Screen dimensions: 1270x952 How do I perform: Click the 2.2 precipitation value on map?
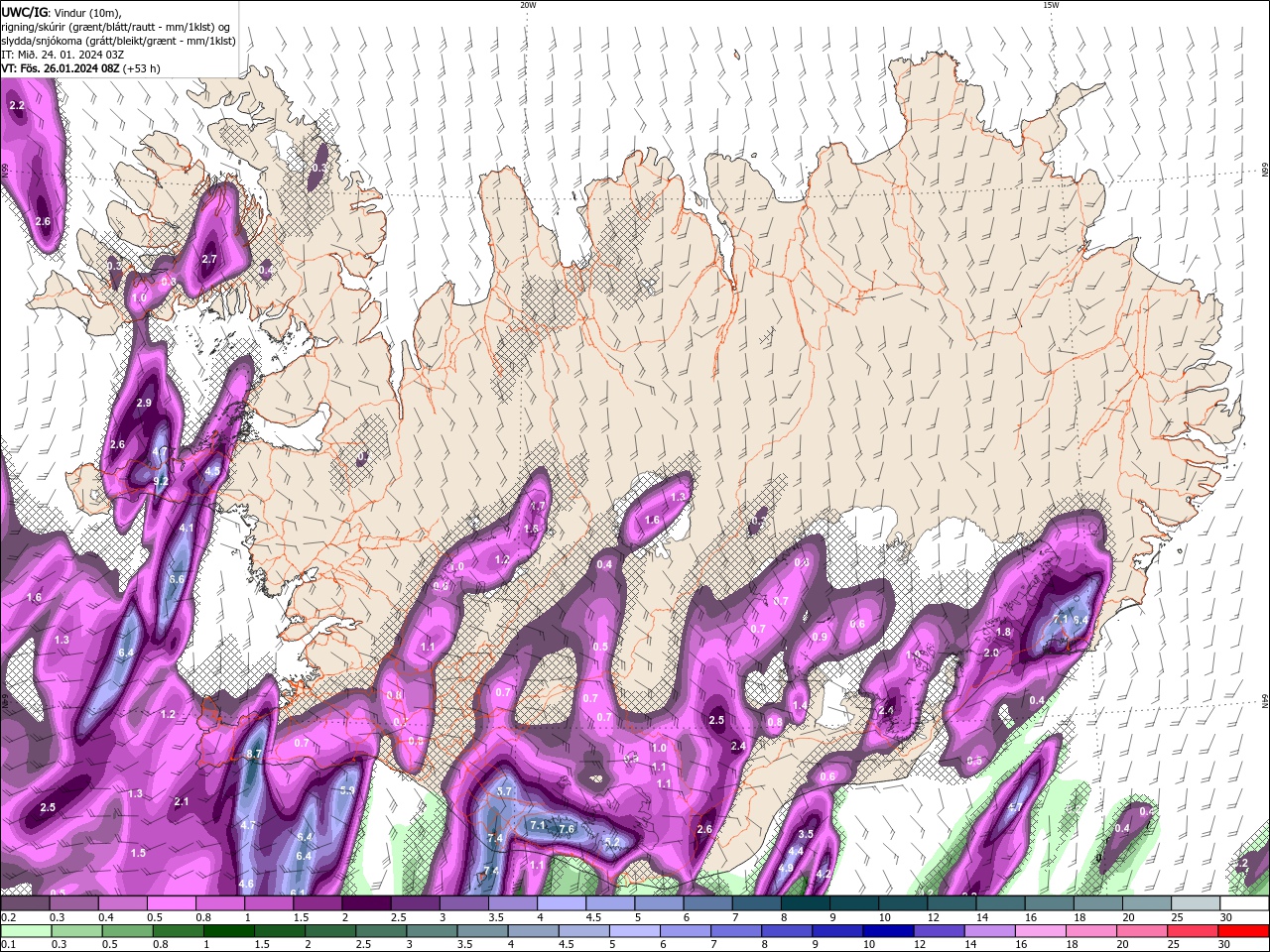(17, 105)
